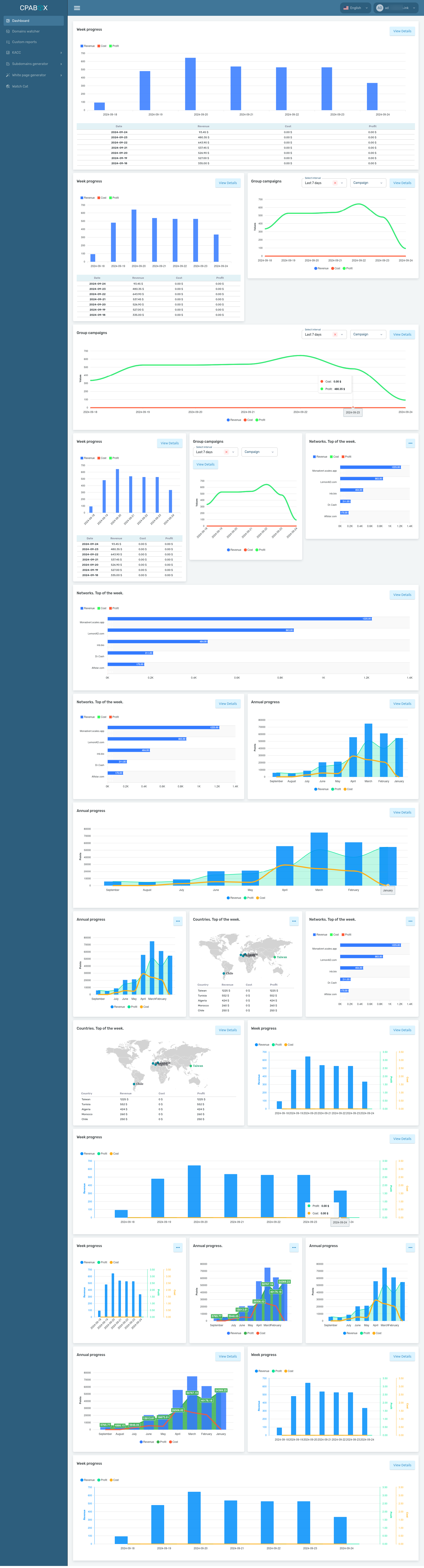Click View Details on Countries. Top of the week card

point(228,1030)
